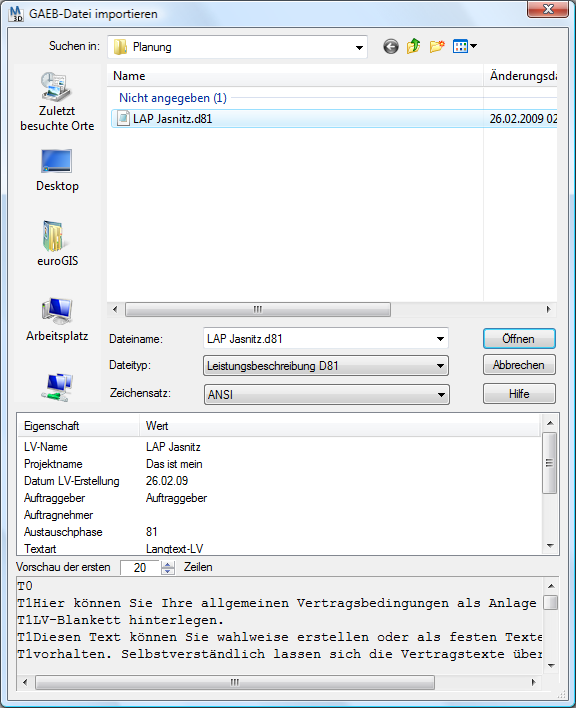This screenshot has height=708, width=576.
Task: Select the Auftragnehmer property row
Action: coord(280,515)
